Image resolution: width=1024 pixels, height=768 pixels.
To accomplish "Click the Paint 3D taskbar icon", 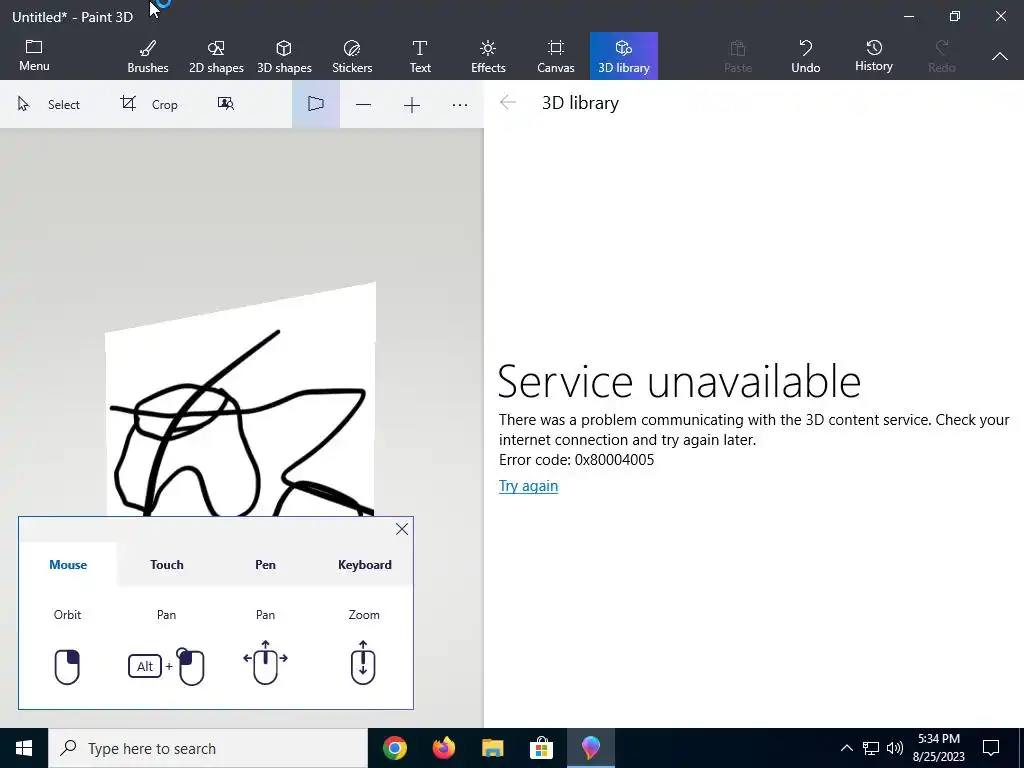I will tap(590, 748).
